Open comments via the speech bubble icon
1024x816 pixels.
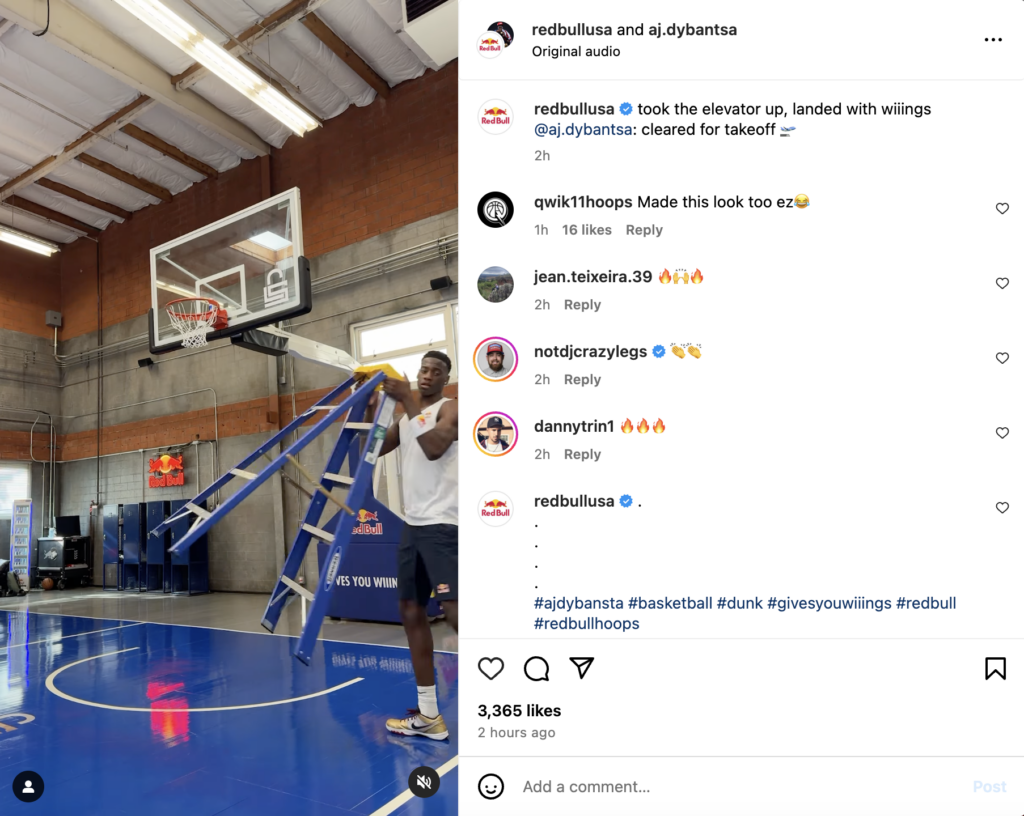click(536, 668)
